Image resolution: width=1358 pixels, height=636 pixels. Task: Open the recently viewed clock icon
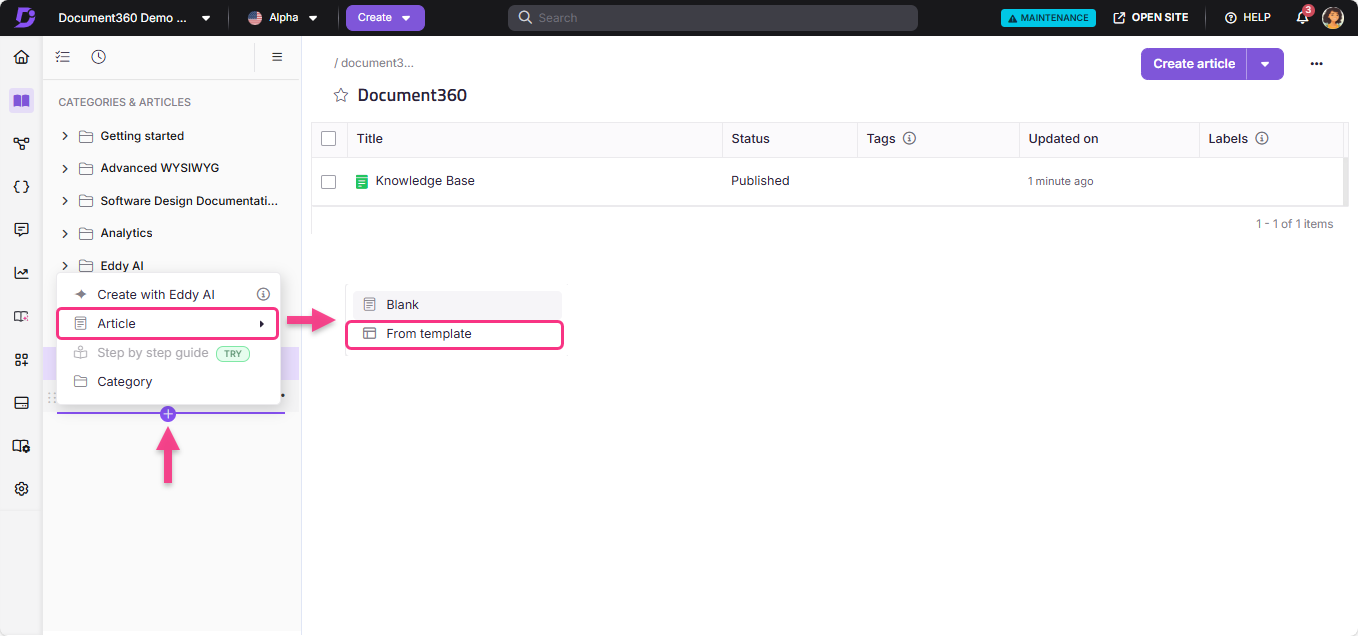(98, 56)
